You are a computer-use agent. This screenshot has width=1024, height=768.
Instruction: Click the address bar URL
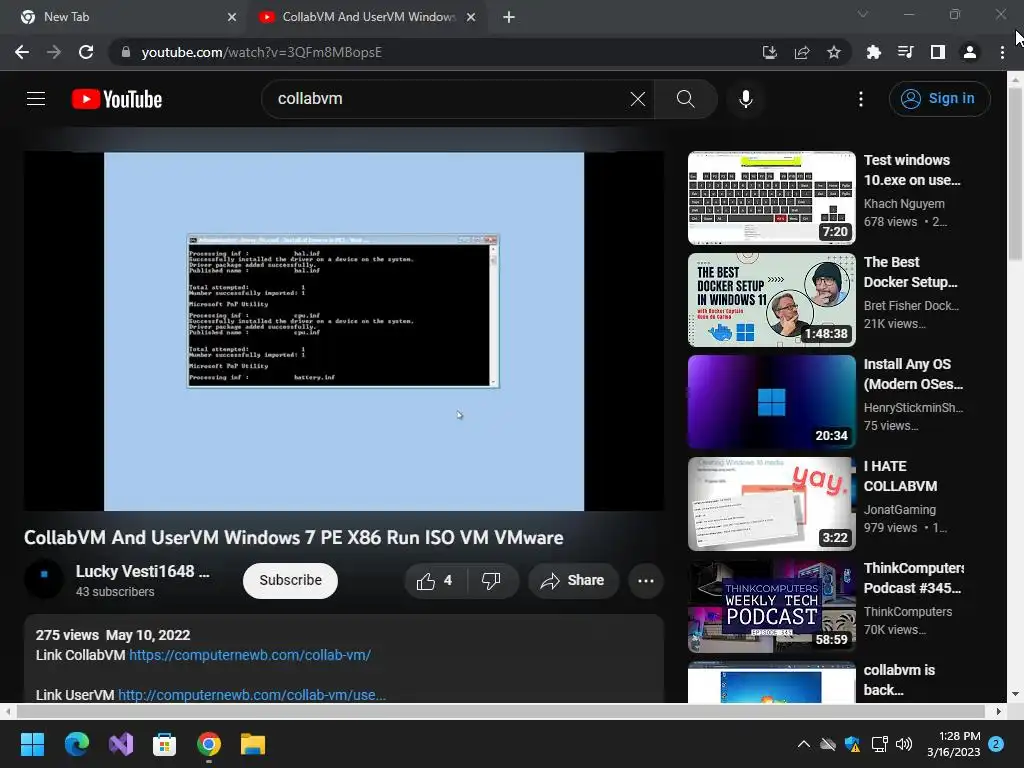coord(261,52)
